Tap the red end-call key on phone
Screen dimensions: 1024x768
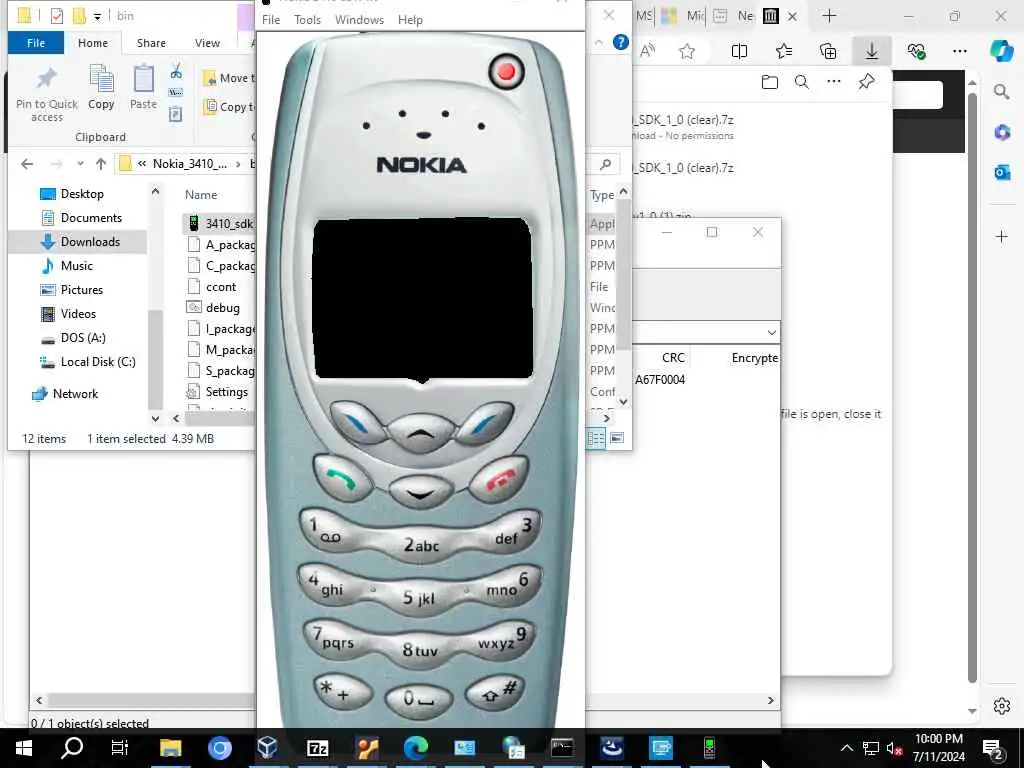click(499, 478)
